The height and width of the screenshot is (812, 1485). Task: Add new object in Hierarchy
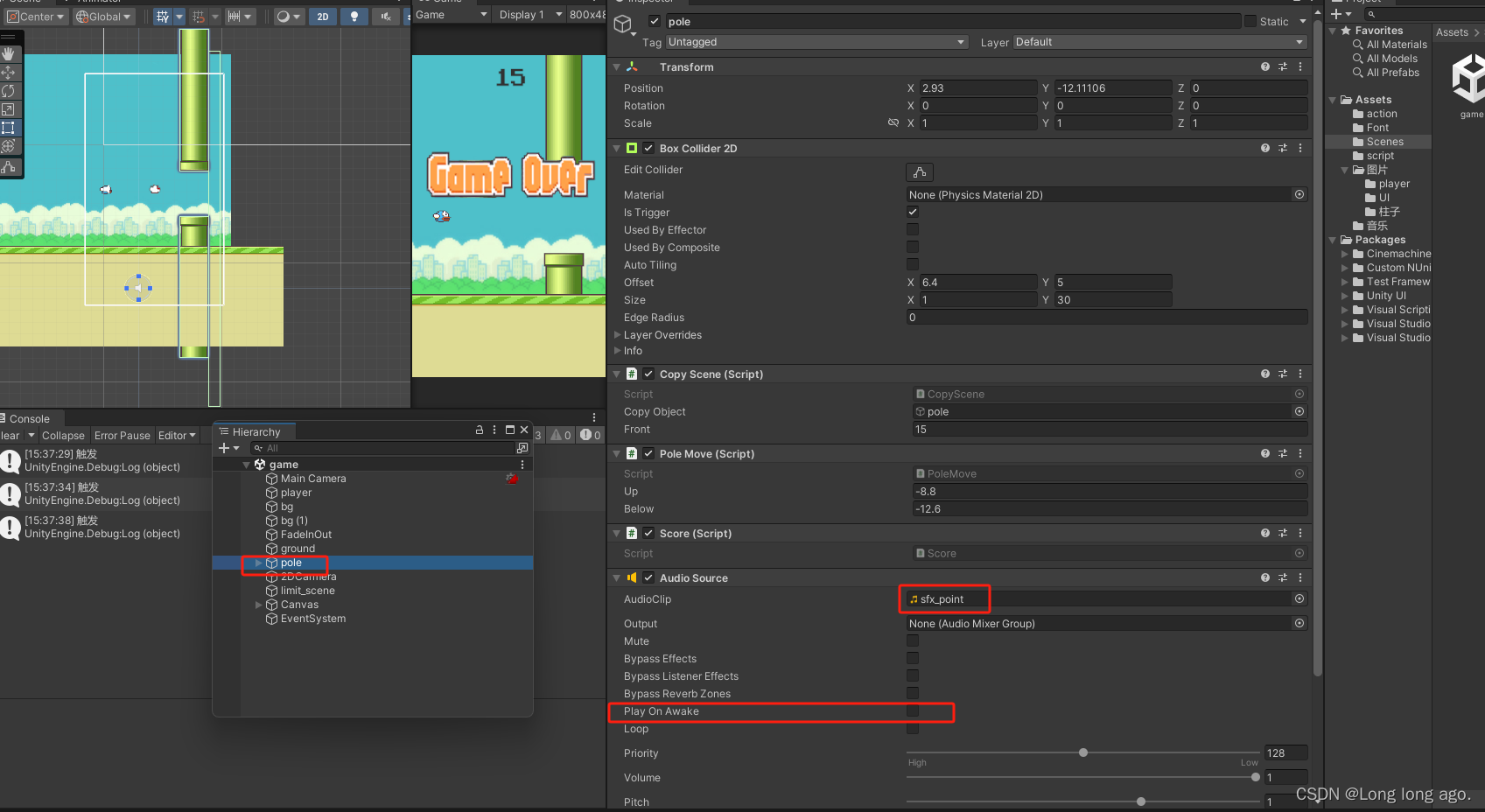[x=228, y=448]
